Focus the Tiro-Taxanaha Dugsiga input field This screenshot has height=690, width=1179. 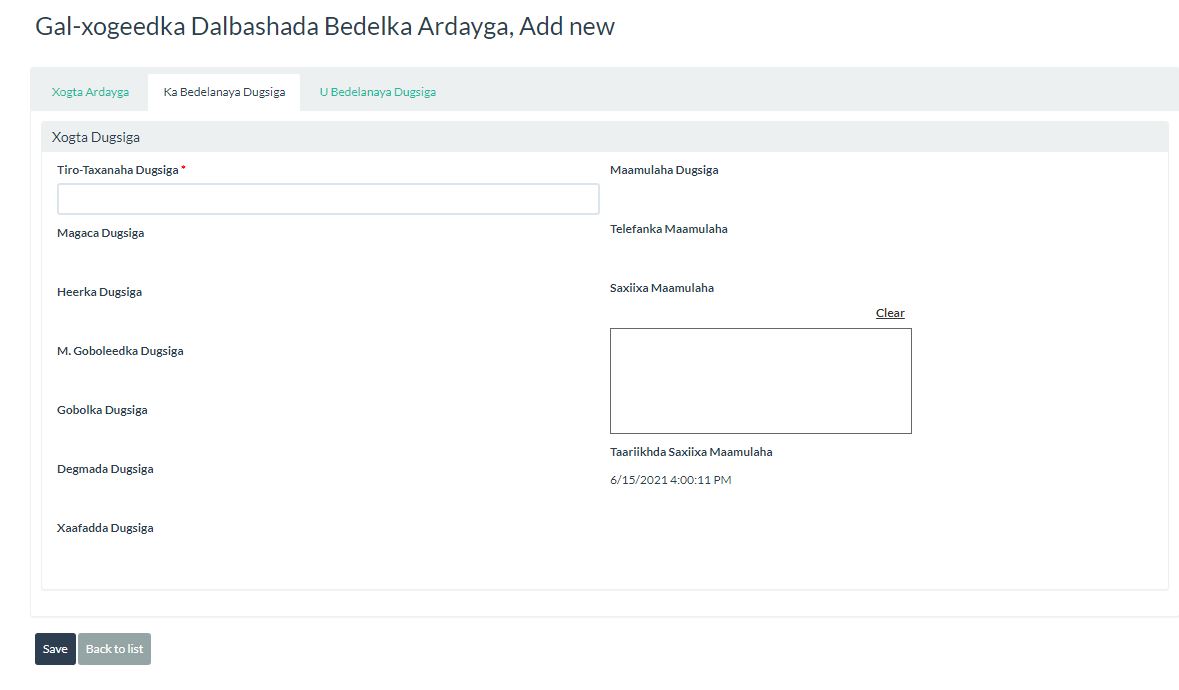point(328,199)
